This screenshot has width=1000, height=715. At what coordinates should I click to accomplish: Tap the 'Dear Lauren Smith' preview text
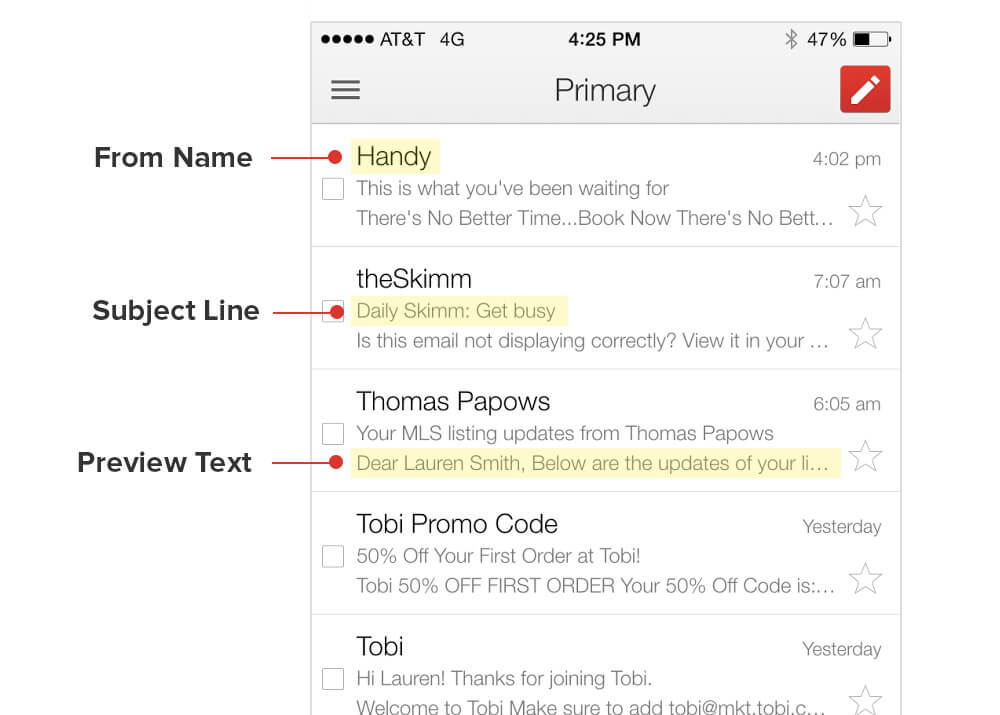(592, 464)
